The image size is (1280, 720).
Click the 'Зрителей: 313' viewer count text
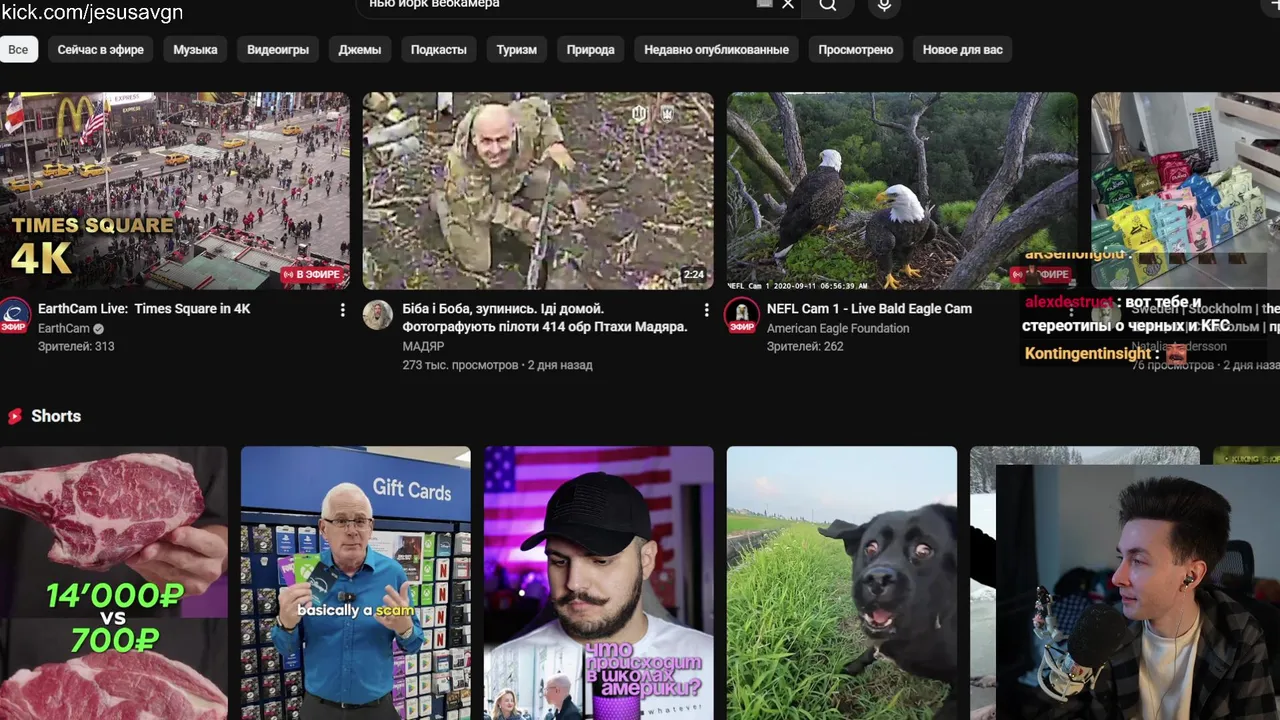(x=76, y=346)
